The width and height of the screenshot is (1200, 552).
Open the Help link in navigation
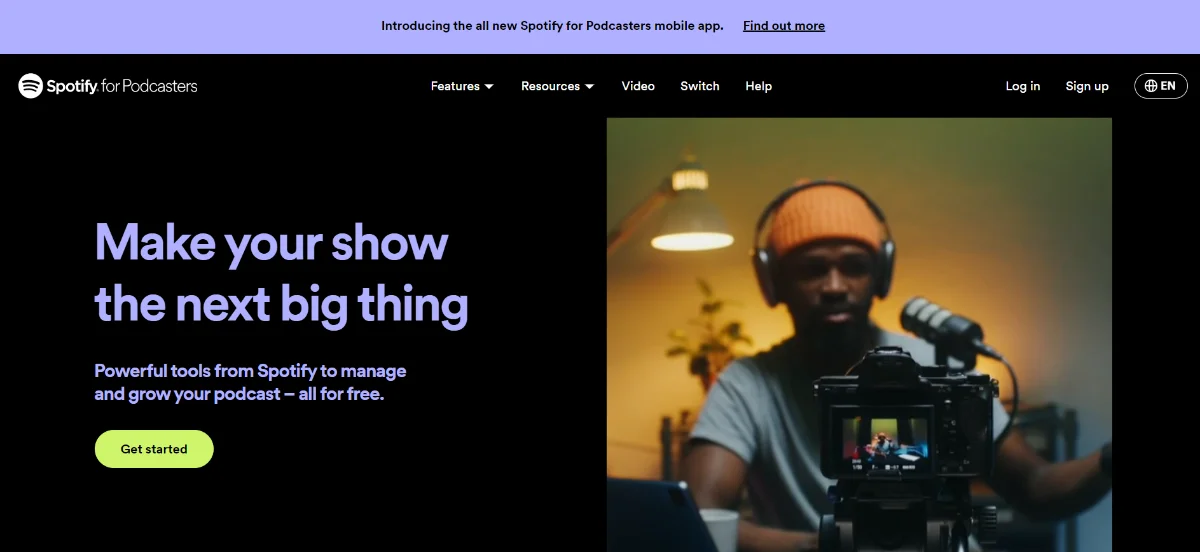(x=759, y=86)
